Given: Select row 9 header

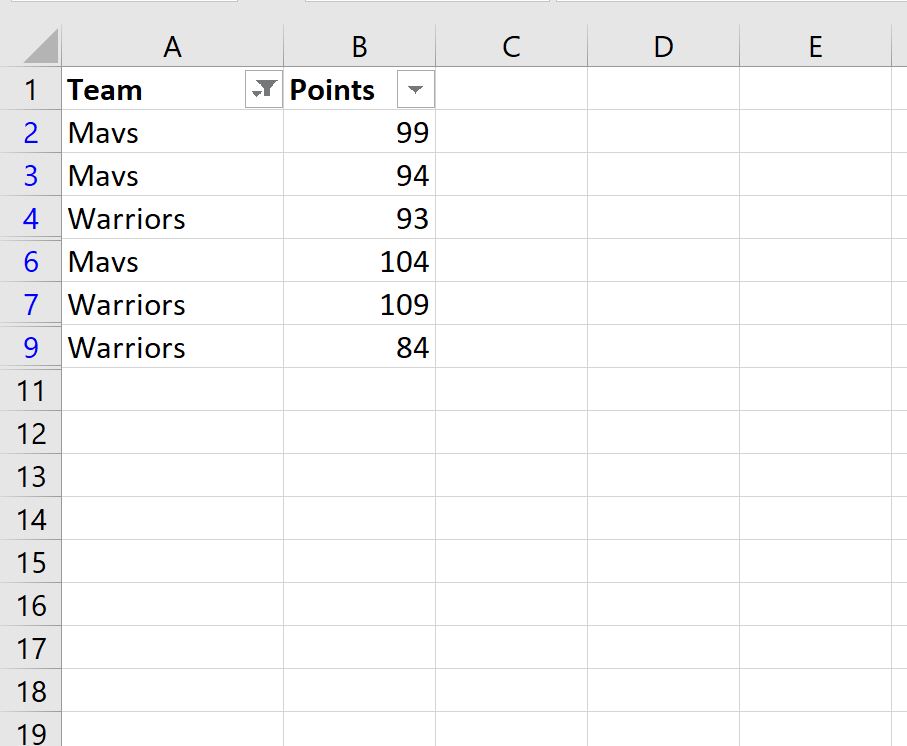Looking at the screenshot, I should point(30,348).
